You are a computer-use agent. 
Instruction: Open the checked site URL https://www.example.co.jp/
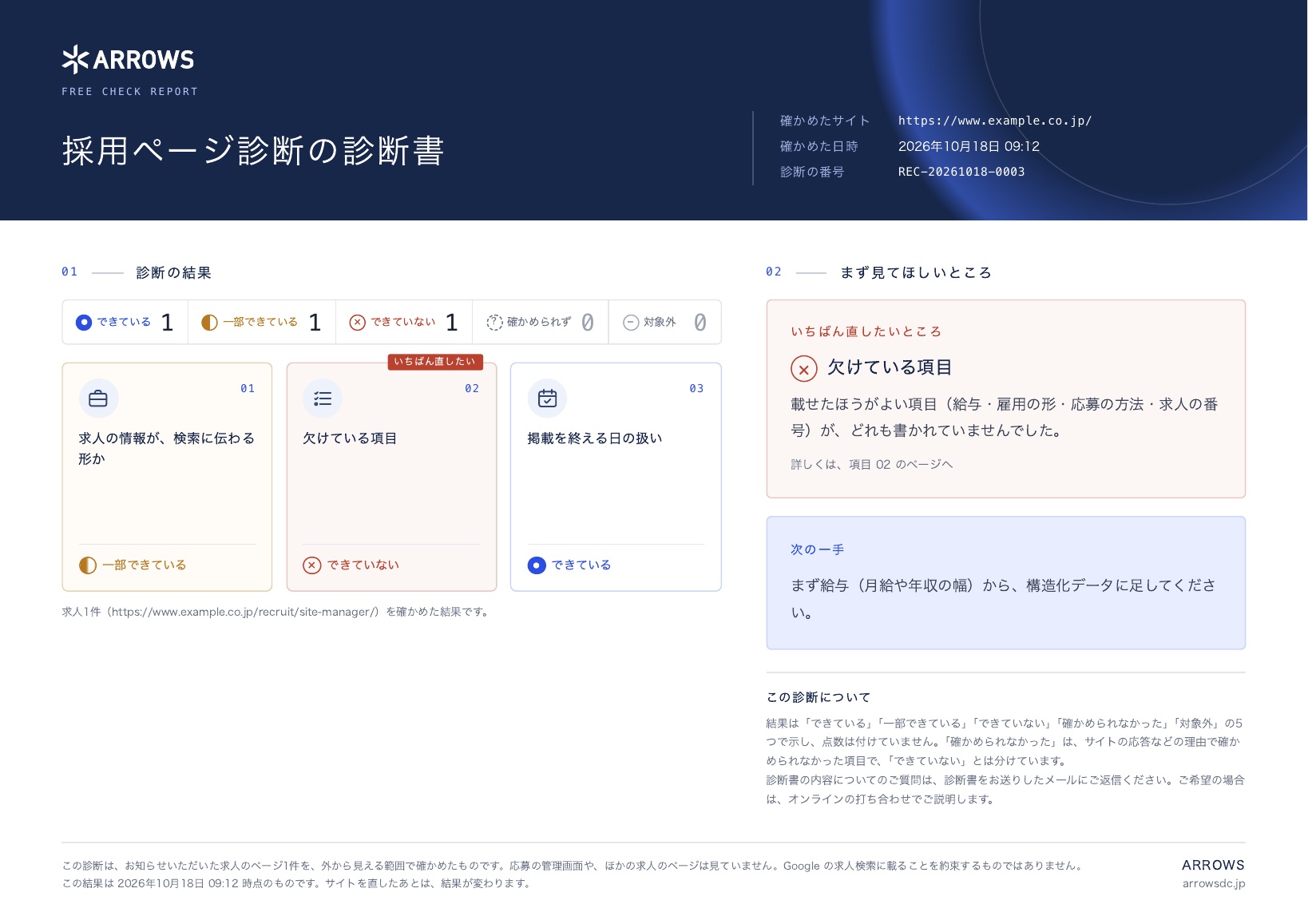(x=995, y=121)
